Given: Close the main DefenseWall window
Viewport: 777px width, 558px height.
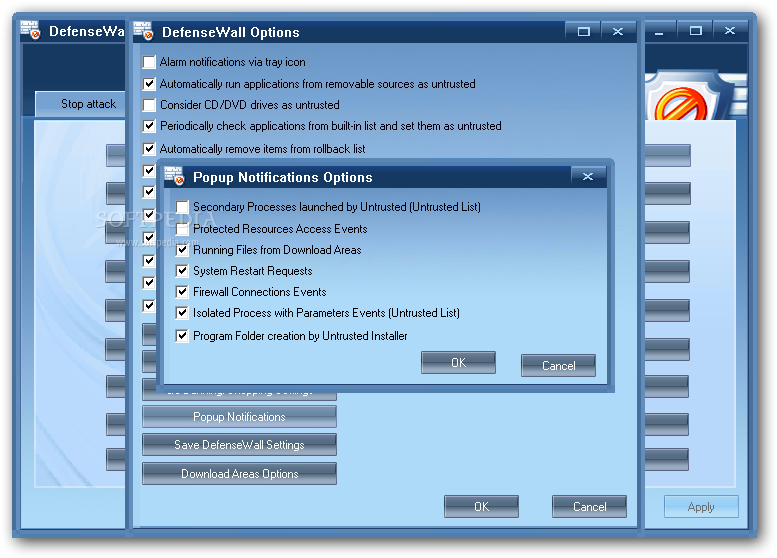Looking at the screenshot, I should (730, 31).
